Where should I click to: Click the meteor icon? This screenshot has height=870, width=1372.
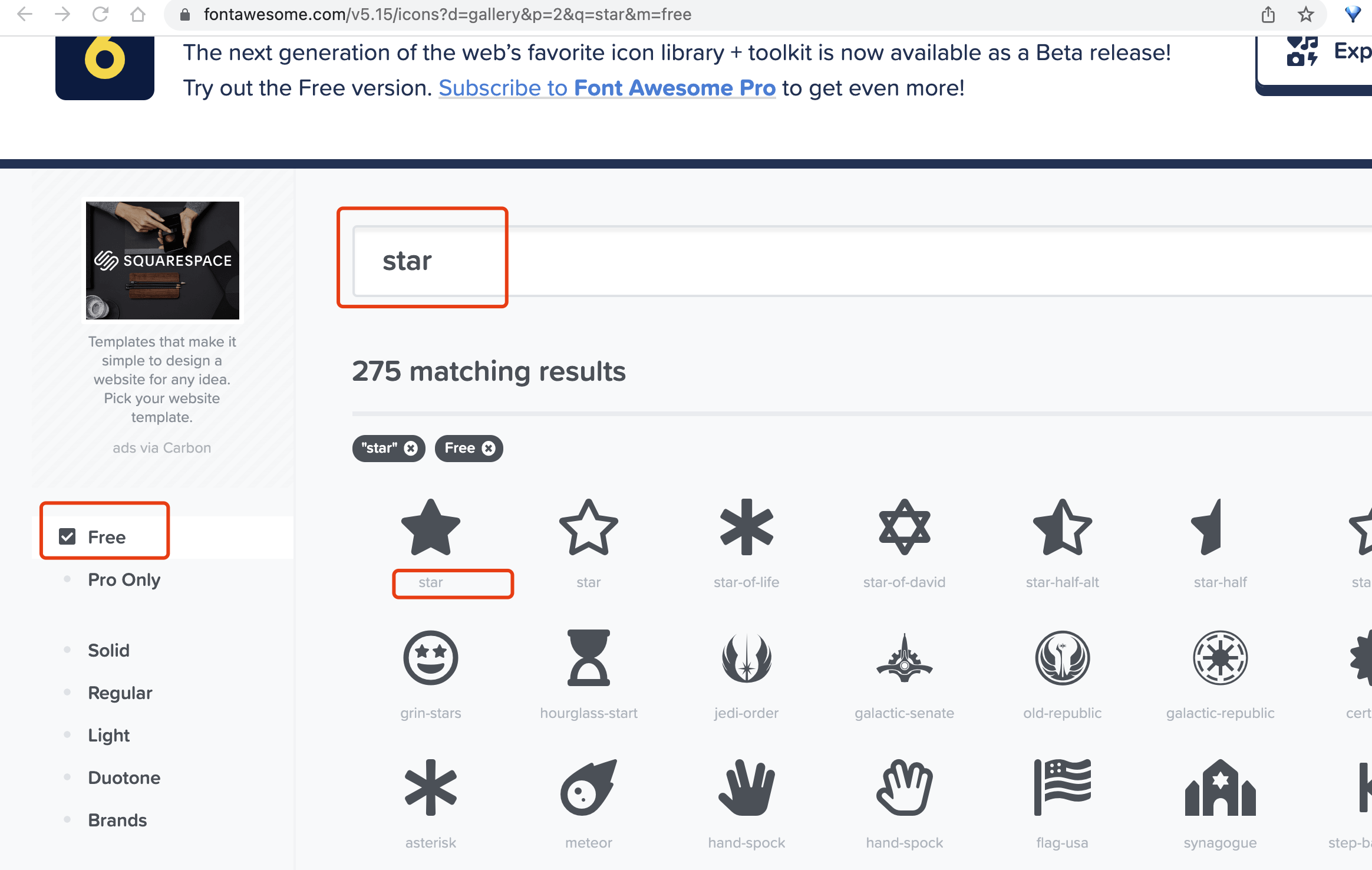[588, 788]
